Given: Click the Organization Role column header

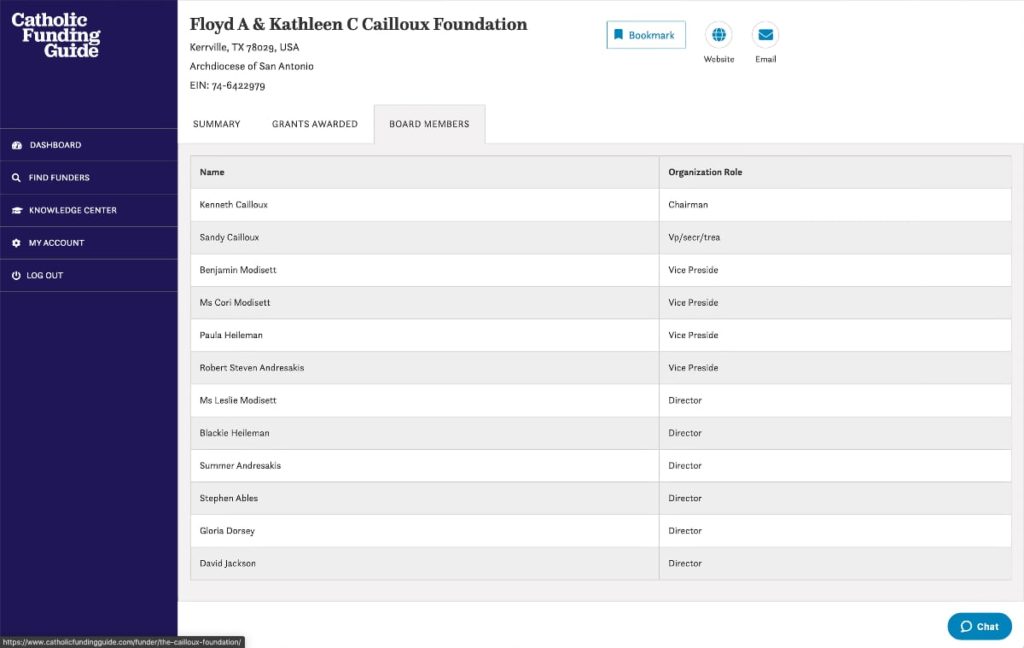Looking at the screenshot, I should click(x=705, y=172).
